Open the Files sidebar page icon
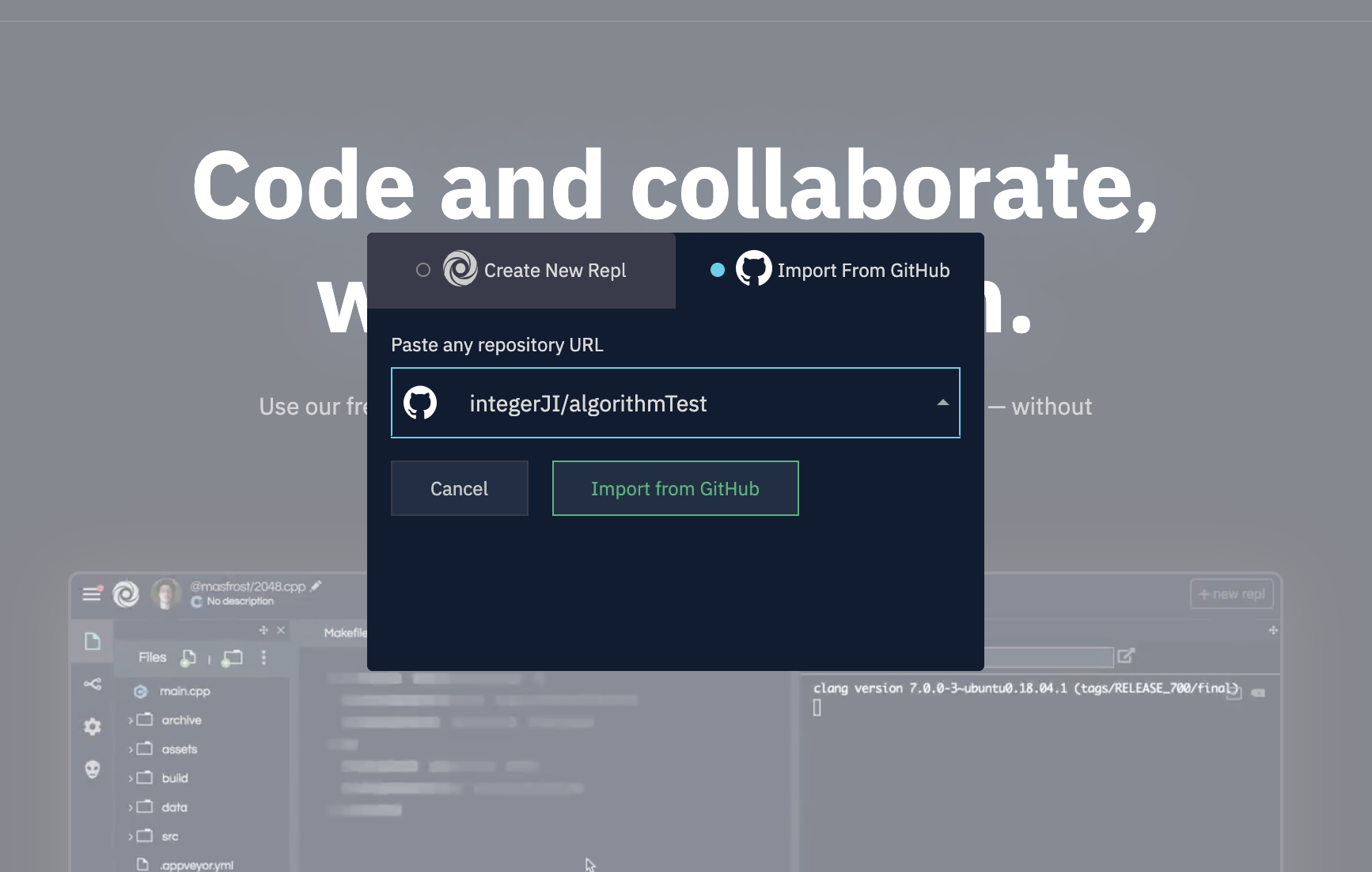The image size is (1372, 872). tap(93, 641)
